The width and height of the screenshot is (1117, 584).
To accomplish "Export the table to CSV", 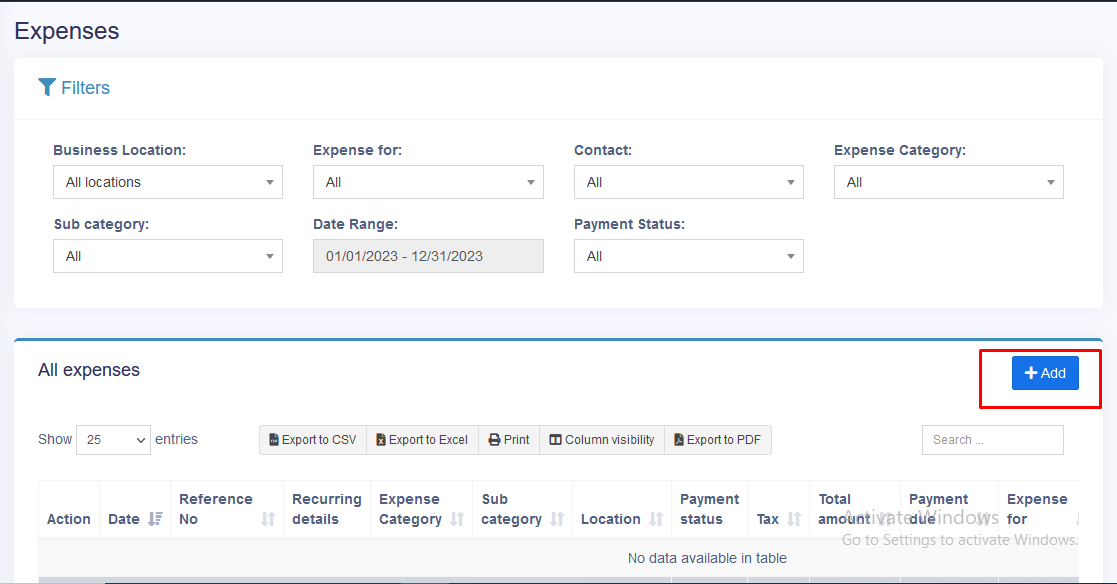I will pyautogui.click(x=313, y=440).
